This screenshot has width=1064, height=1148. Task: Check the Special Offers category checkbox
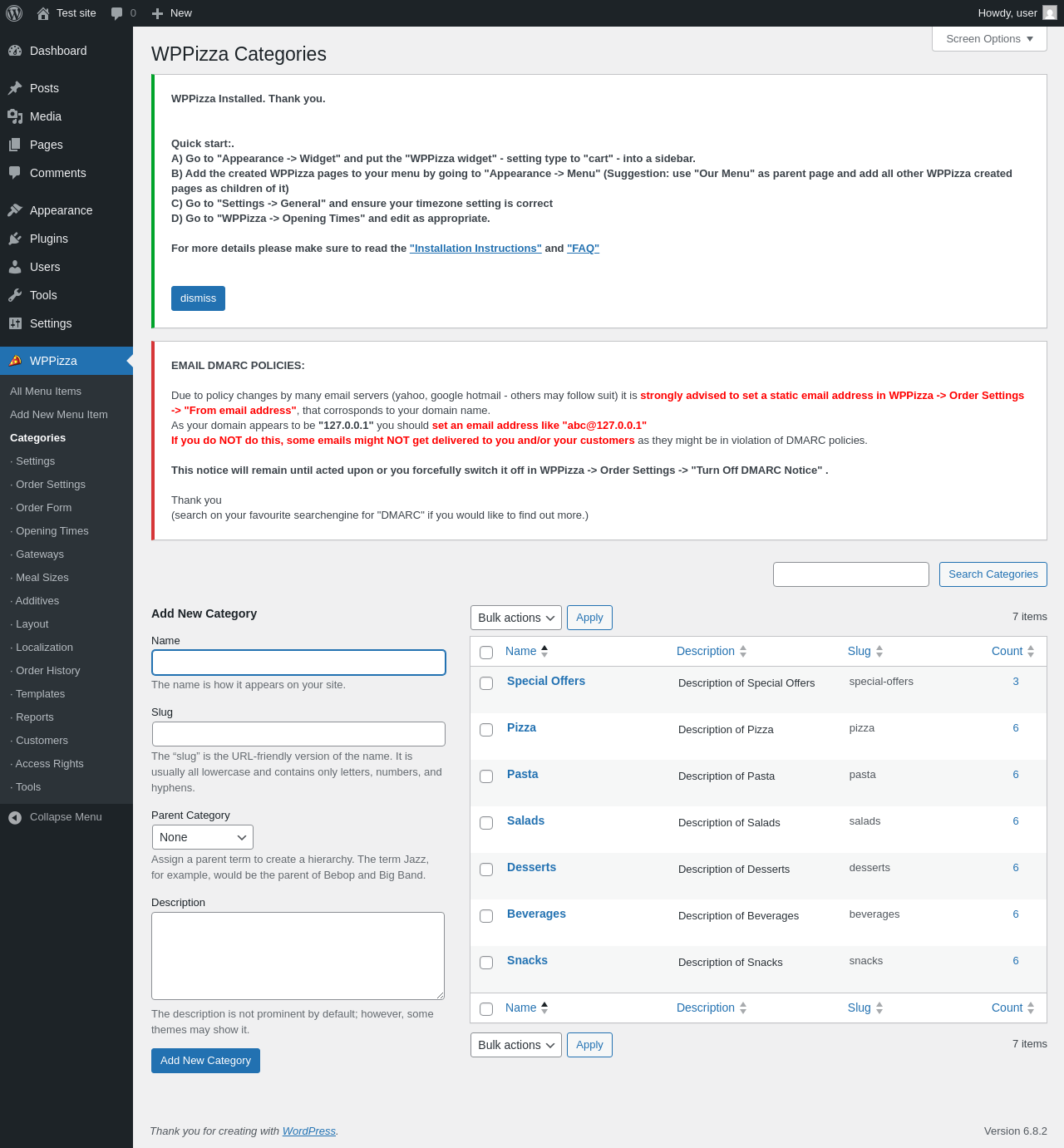pyautogui.click(x=486, y=683)
